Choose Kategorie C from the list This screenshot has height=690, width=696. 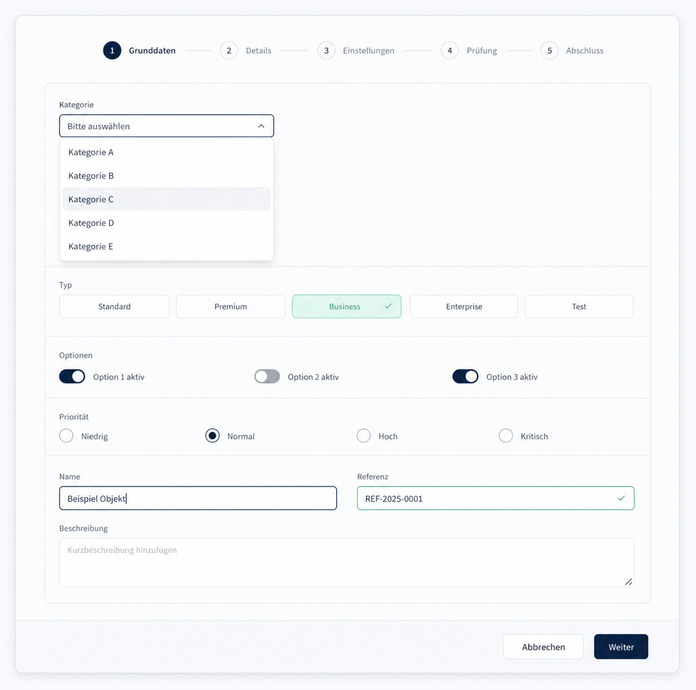point(166,199)
